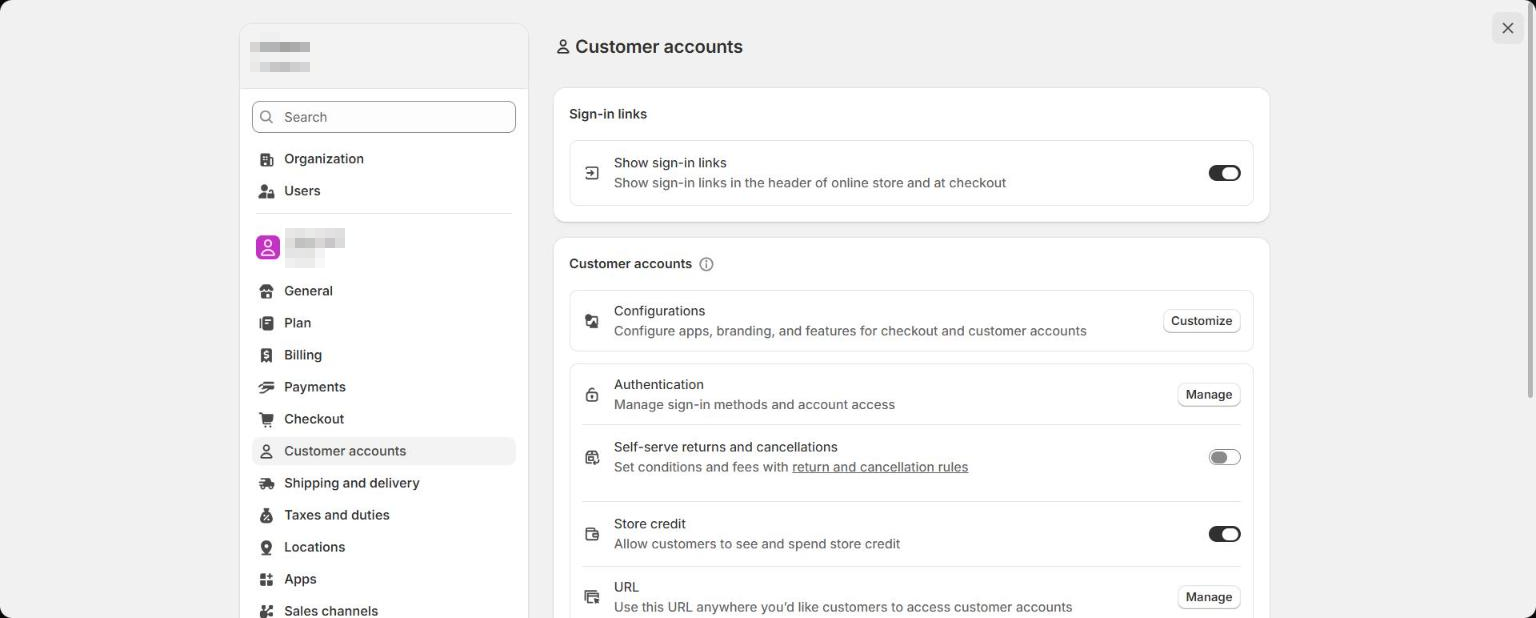Image resolution: width=1536 pixels, height=618 pixels.
Task: Open the Plan settings page
Action: tap(384, 323)
